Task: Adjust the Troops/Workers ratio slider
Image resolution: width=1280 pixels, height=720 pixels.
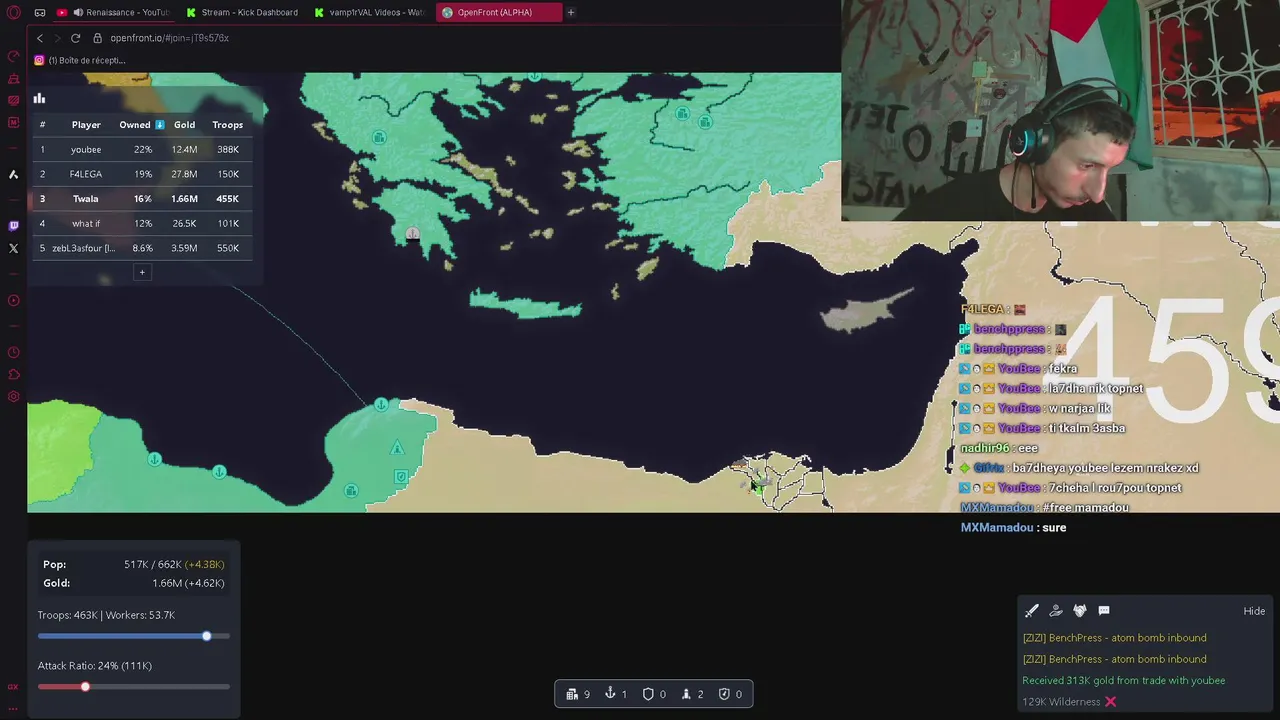Action: click(x=134, y=636)
